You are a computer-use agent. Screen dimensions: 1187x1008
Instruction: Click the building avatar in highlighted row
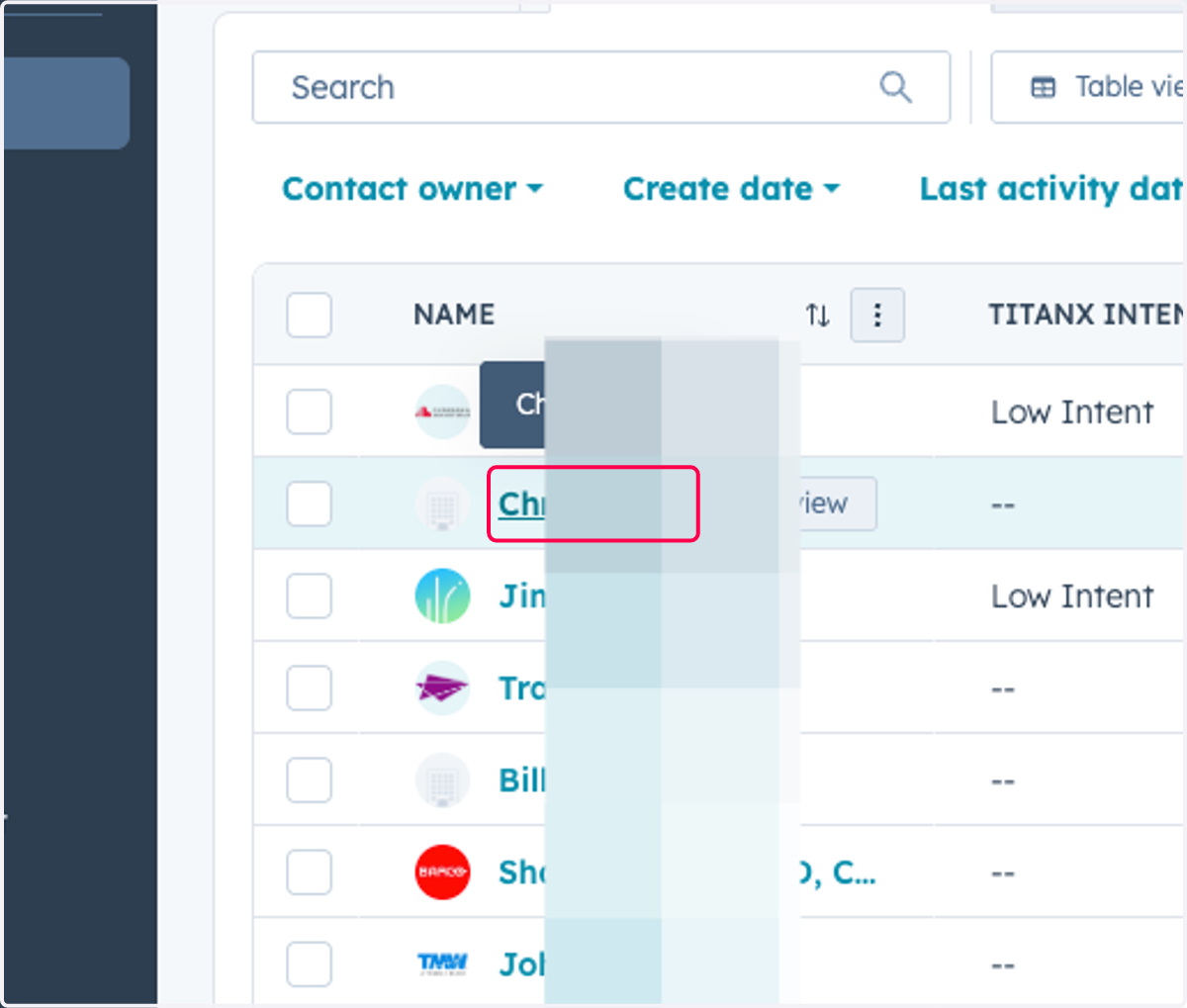[442, 504]
